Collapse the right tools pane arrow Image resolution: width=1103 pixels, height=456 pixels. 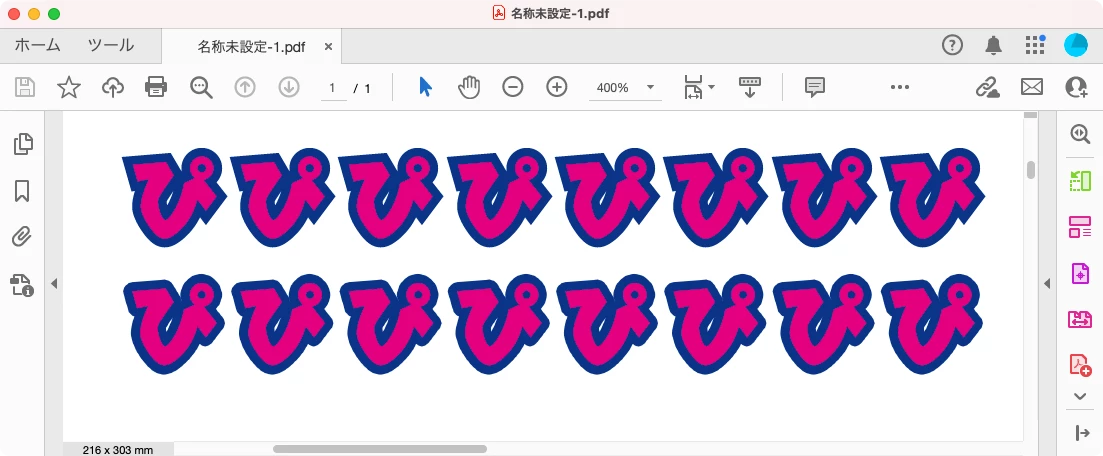(x=1047, y=284)
